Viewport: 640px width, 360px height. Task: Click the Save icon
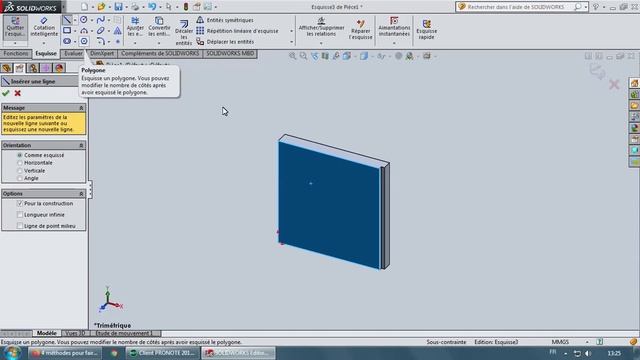(x=118, y=7)
